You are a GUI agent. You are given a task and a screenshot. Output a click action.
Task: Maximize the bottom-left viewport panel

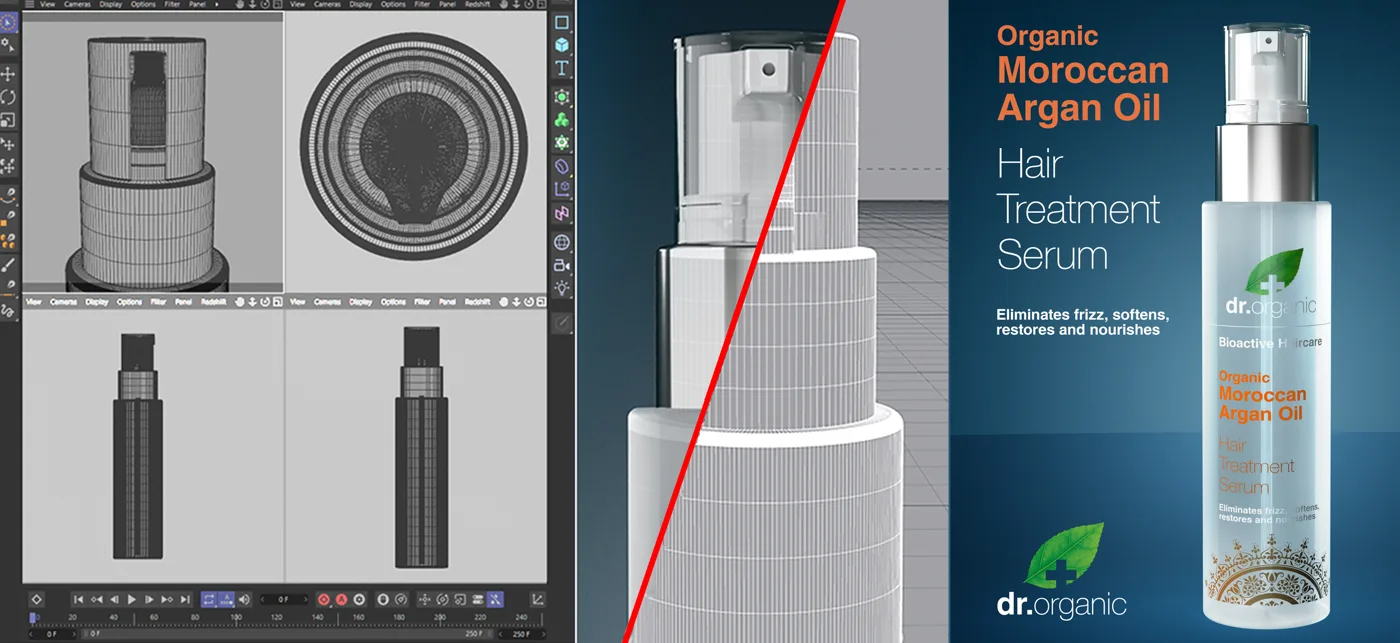click(278, 302)
